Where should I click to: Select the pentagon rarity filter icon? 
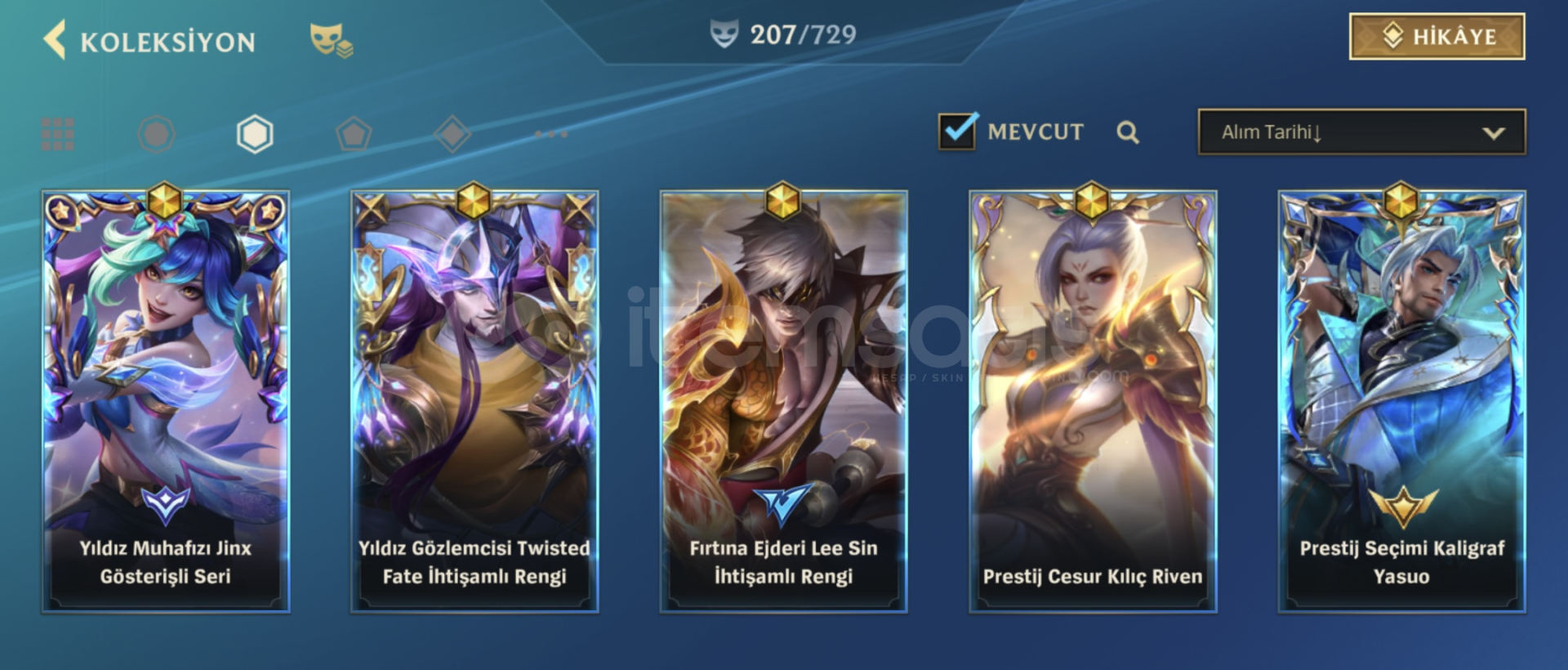tap(354, 134)
